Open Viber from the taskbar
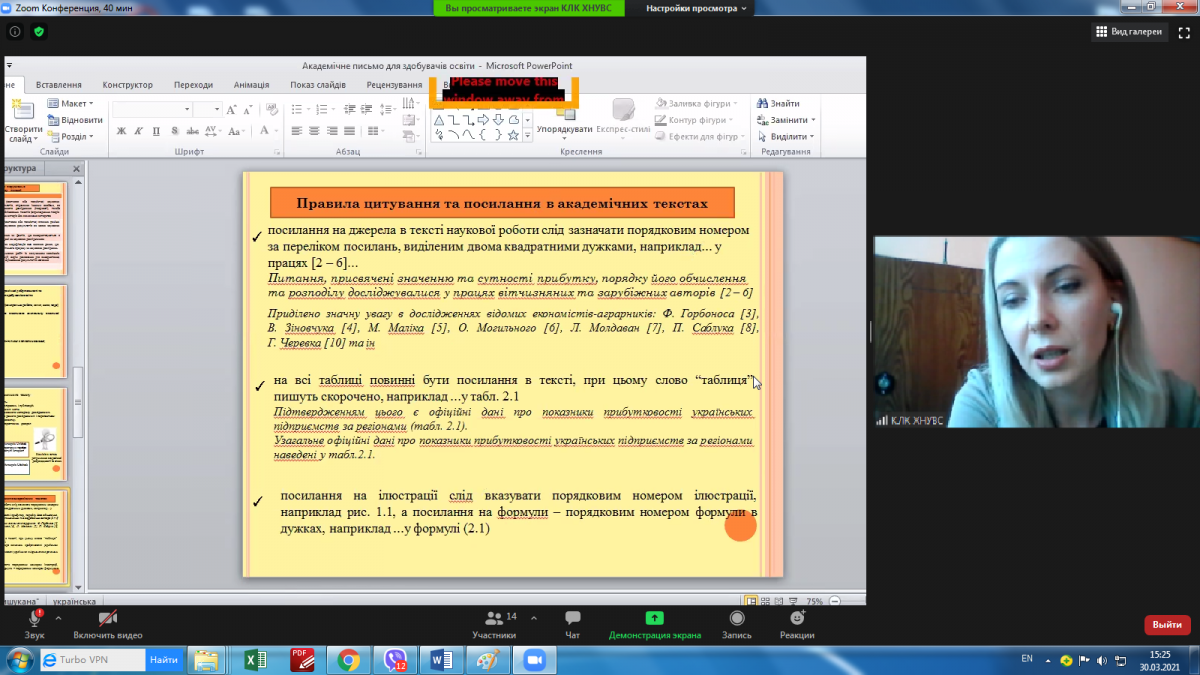Screen dimensions: 1200x675 (x=394, y=660)
